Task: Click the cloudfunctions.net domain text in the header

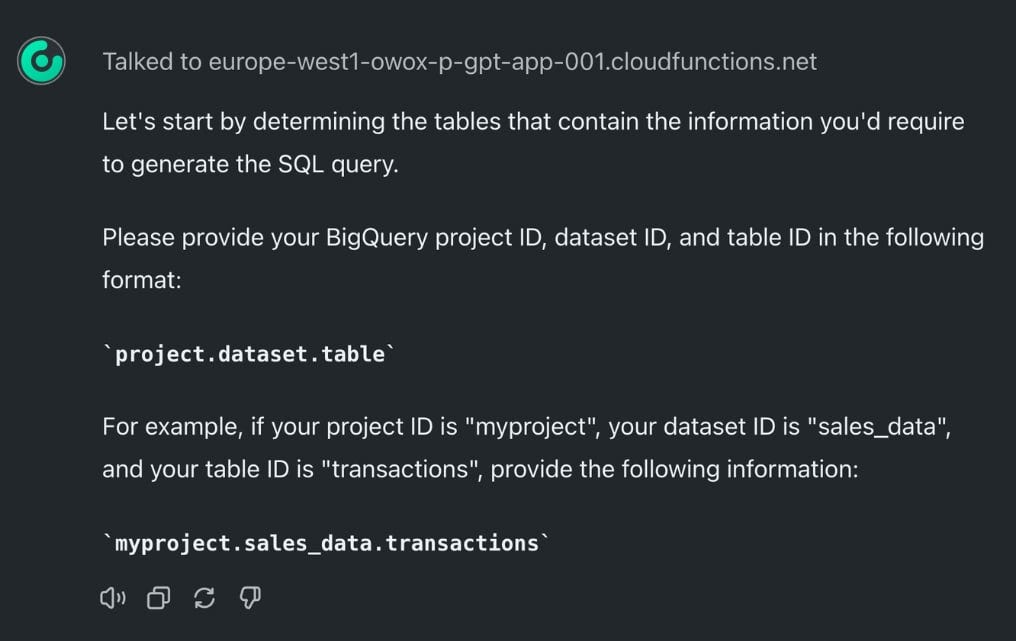Action: coord(713,62)
